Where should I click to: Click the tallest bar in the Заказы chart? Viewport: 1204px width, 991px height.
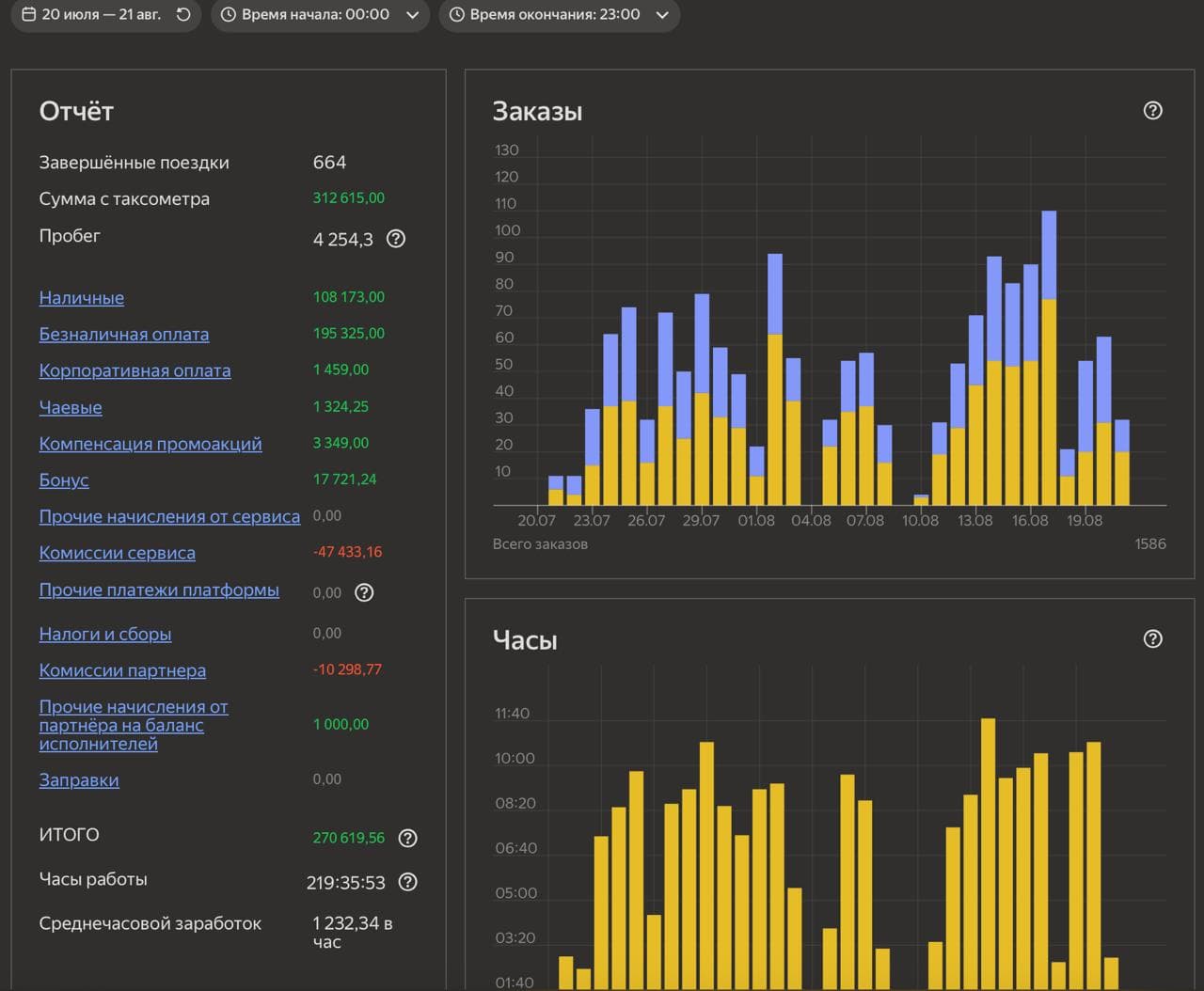(1049, 358)
